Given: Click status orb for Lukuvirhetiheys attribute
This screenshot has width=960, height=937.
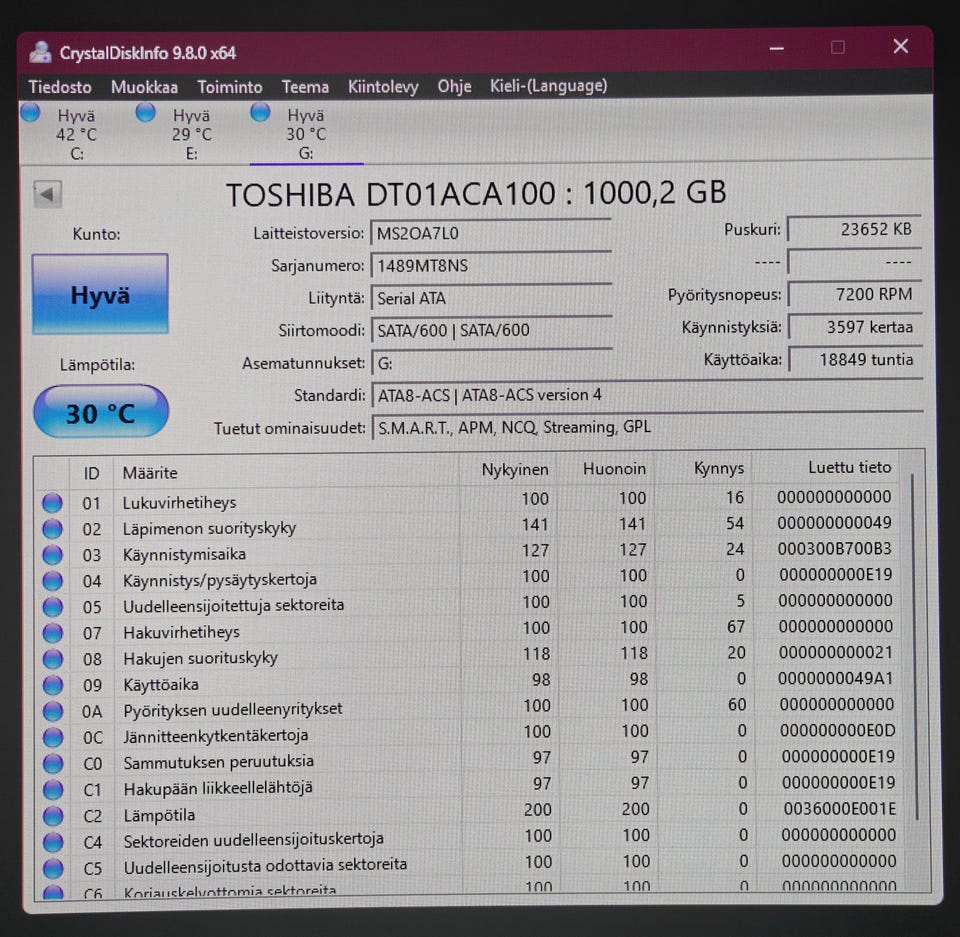Looking at the screenshot, I should [52, 503].
